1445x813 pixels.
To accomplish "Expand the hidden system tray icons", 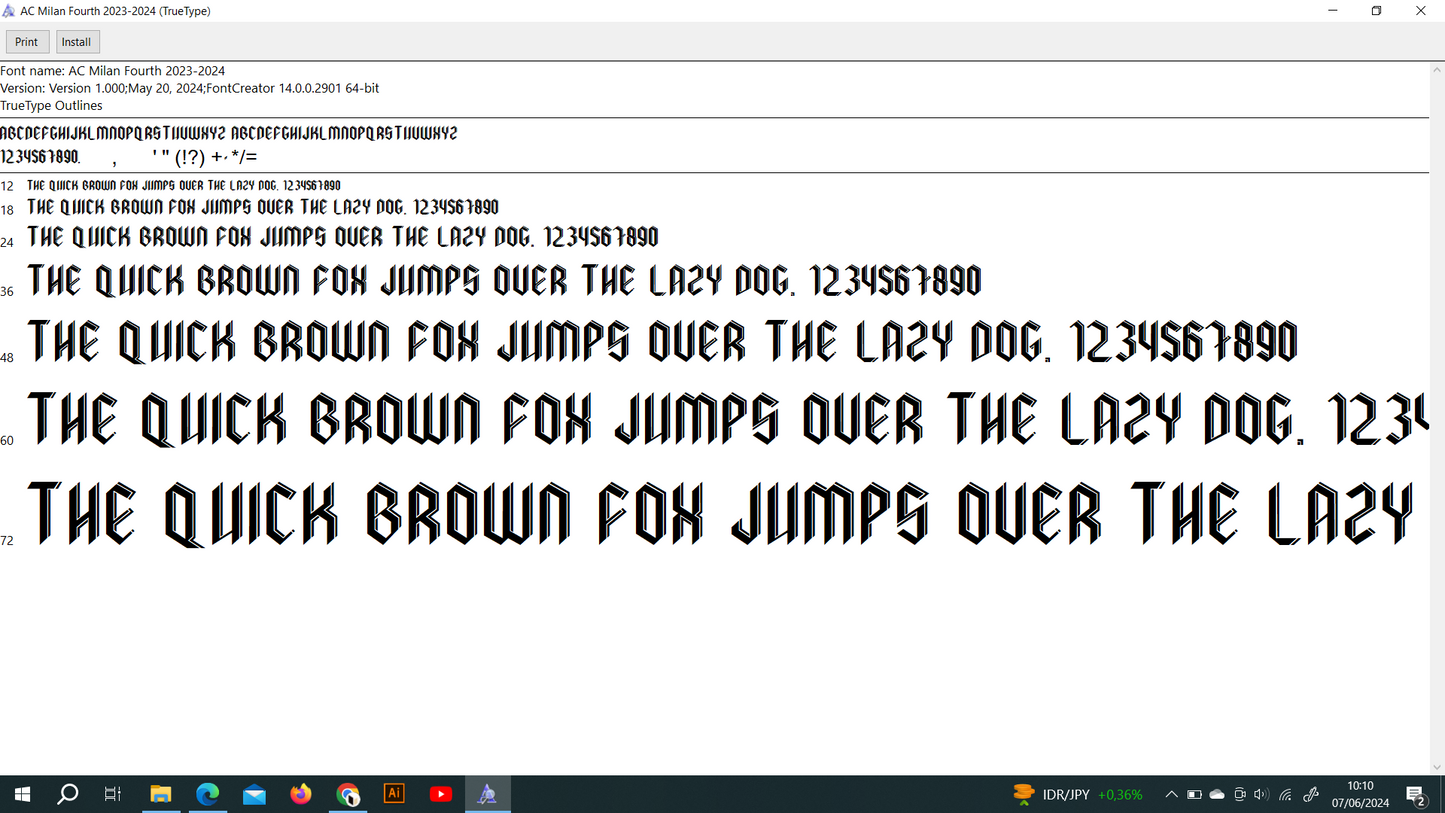I will click(x=1171, y=795).
